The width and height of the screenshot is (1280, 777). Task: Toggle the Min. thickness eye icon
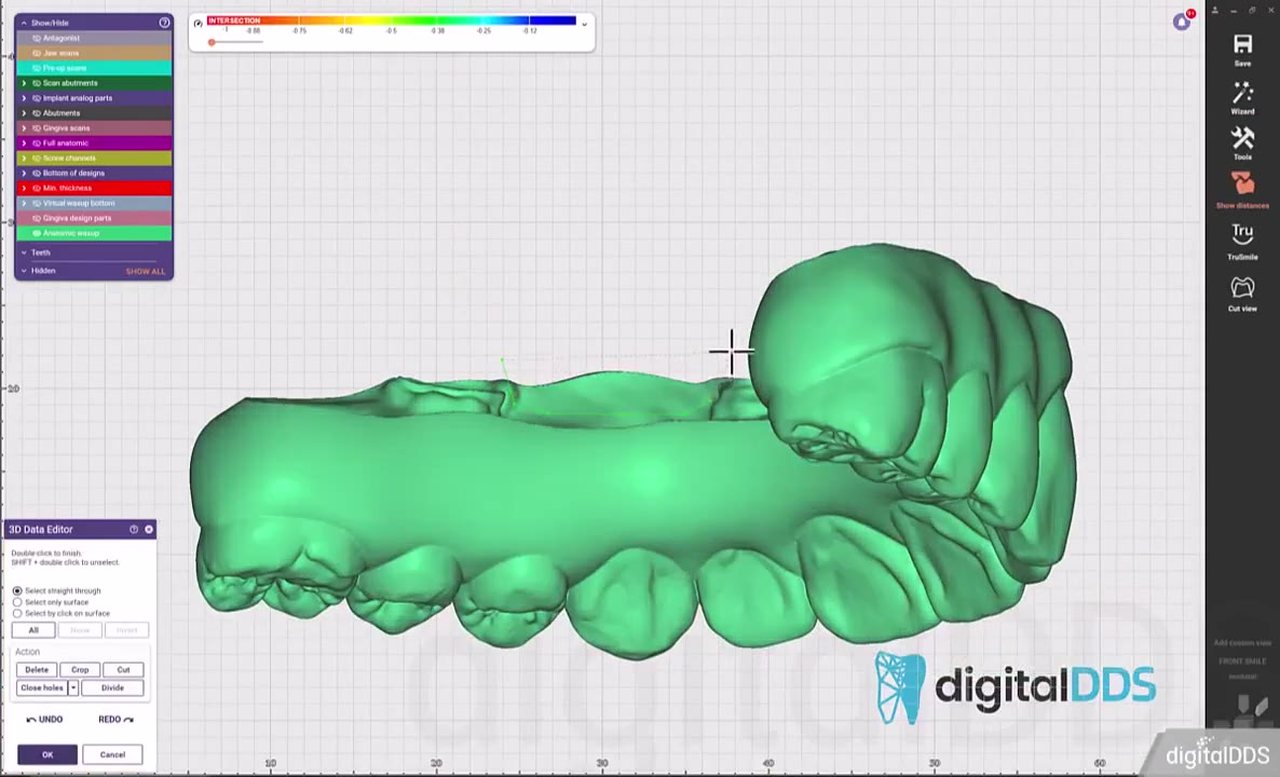37,188
